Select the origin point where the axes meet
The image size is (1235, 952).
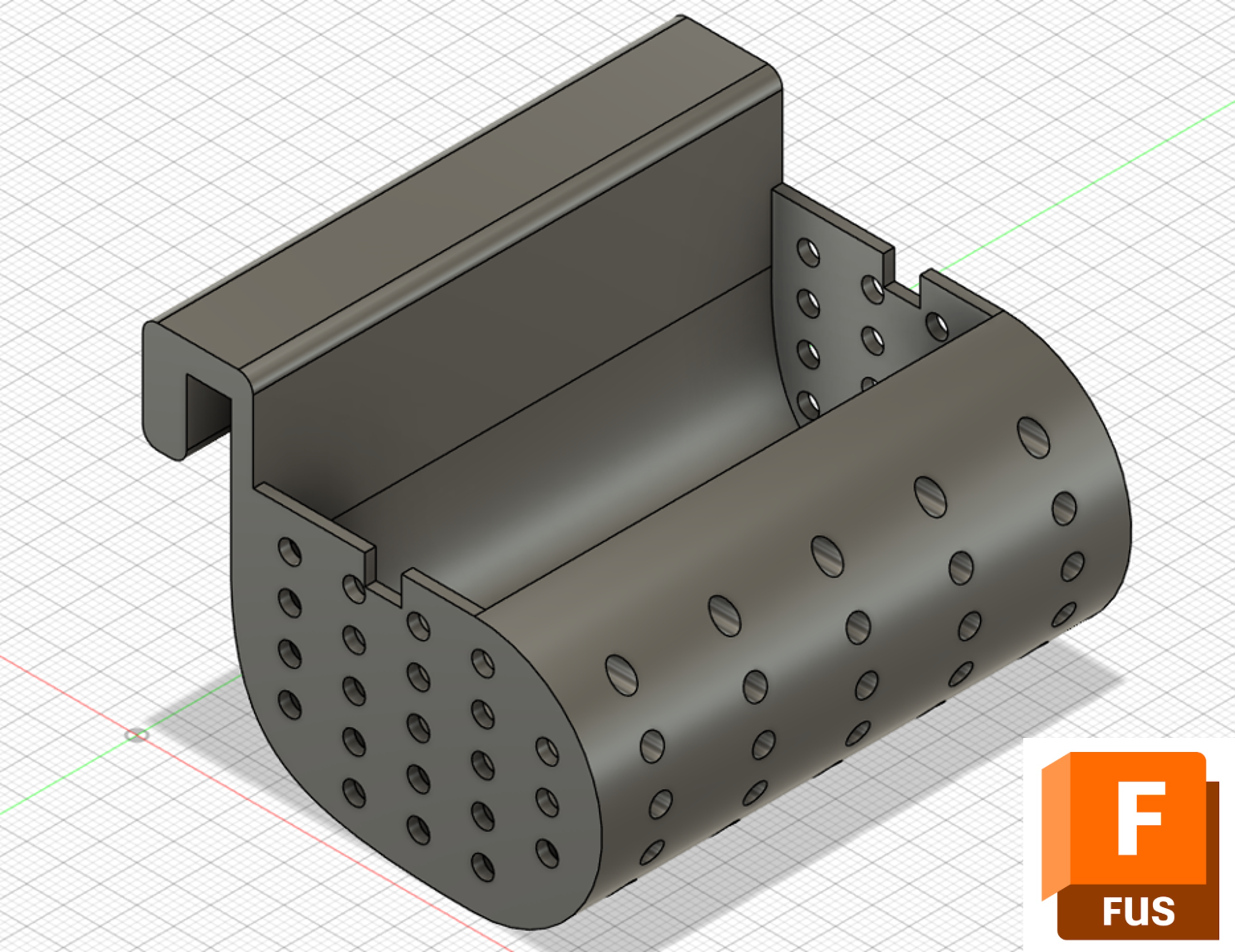pyautogui.click(x=136, y=735)
